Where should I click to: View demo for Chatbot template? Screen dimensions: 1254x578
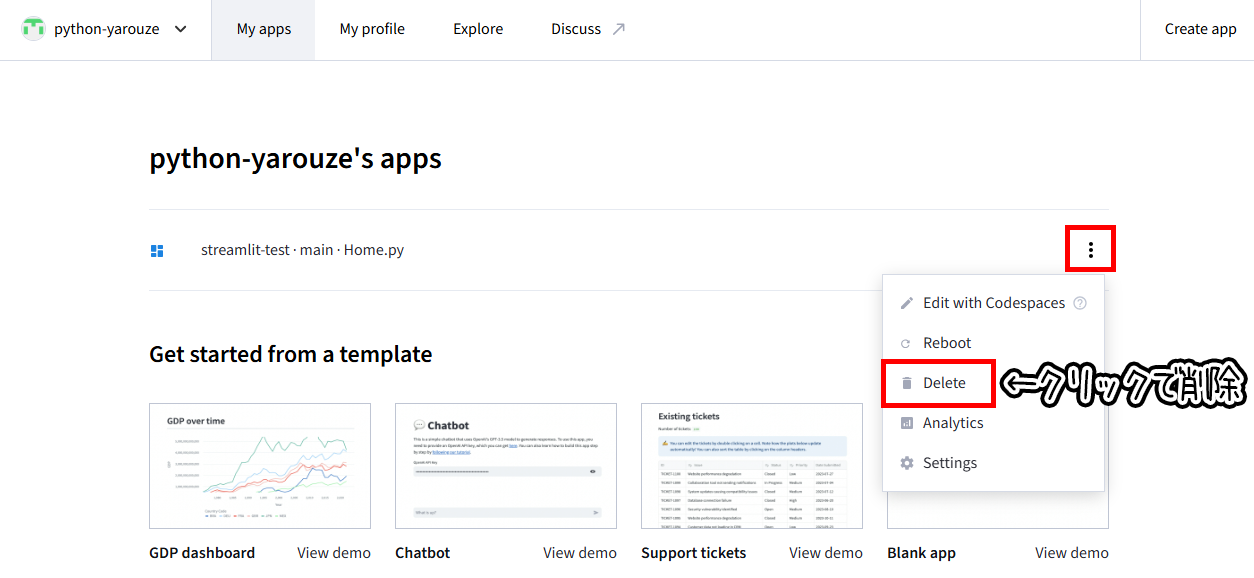pos(580,553)
